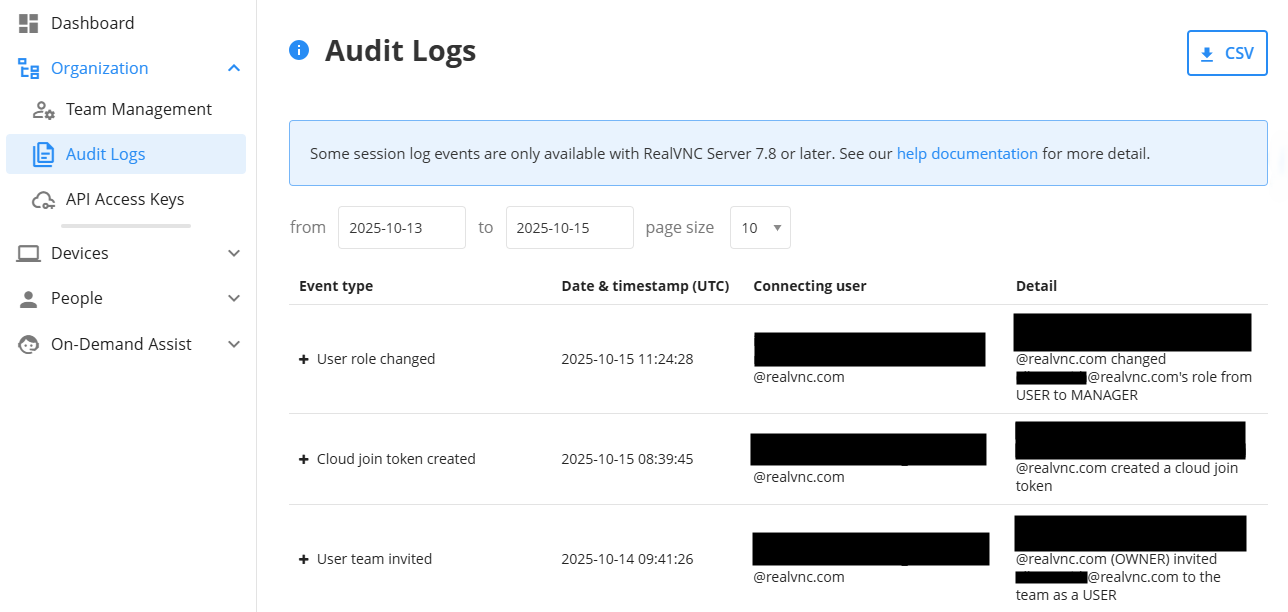
Task: Click the Team Management person-gear icon
Action: (x=44, y=109)
